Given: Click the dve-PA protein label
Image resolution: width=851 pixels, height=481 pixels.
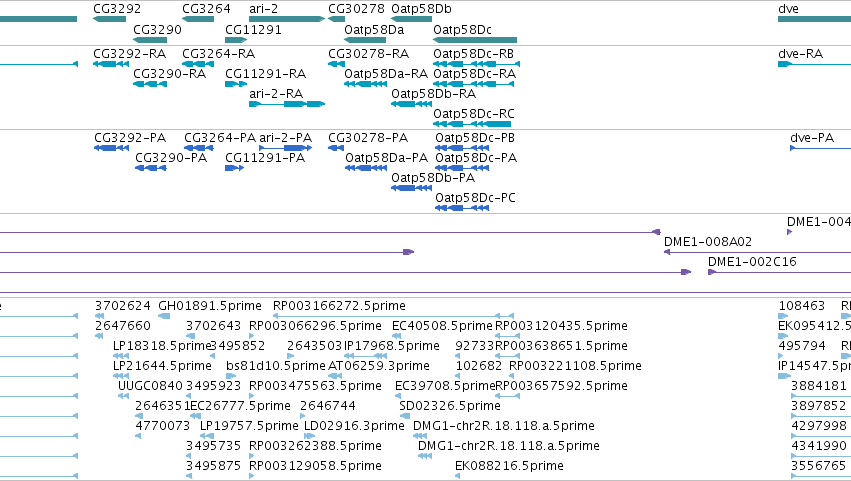Looking at the screenshot, I should 812,138.
